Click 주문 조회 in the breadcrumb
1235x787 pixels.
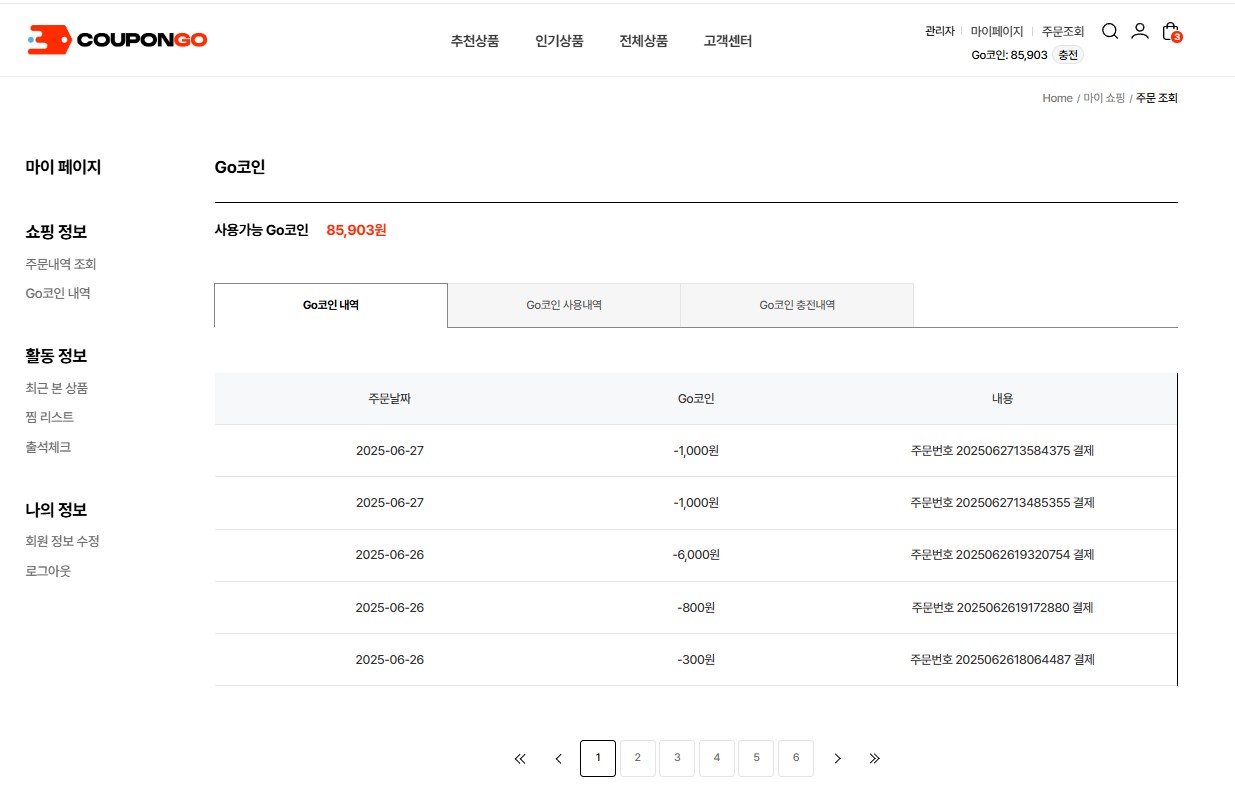pos(1157,98)
